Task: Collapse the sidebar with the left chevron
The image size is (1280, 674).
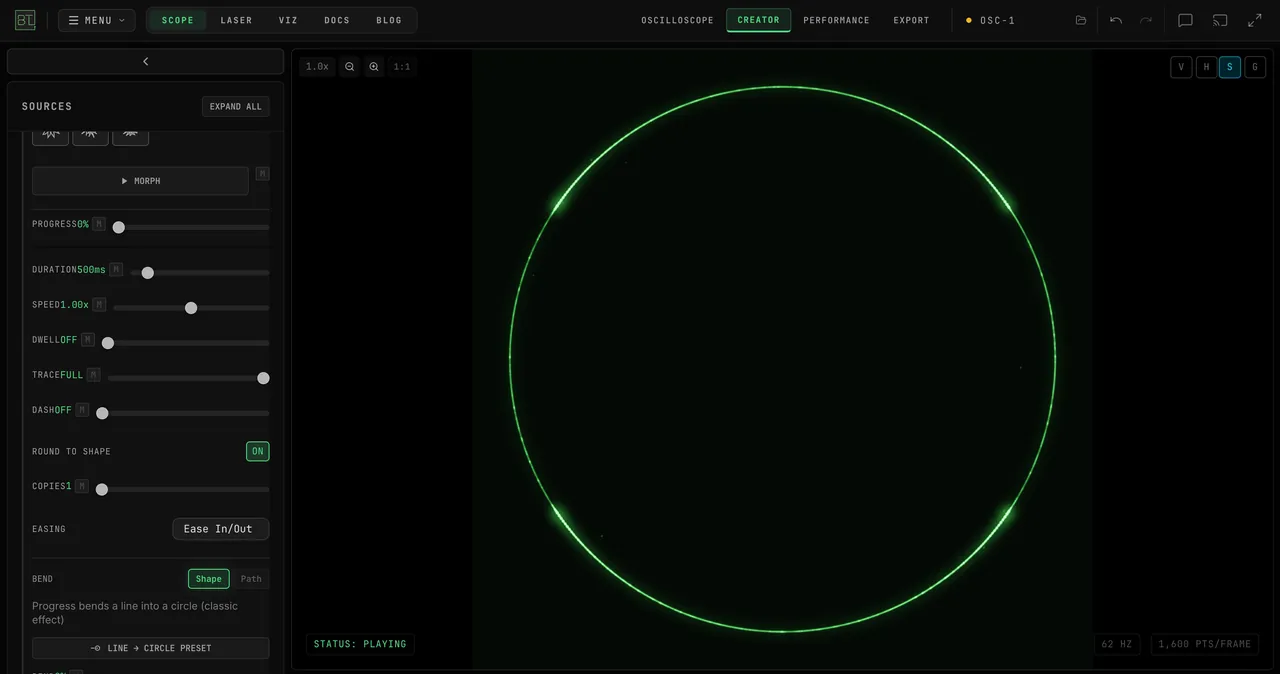Action: point(146,61)
